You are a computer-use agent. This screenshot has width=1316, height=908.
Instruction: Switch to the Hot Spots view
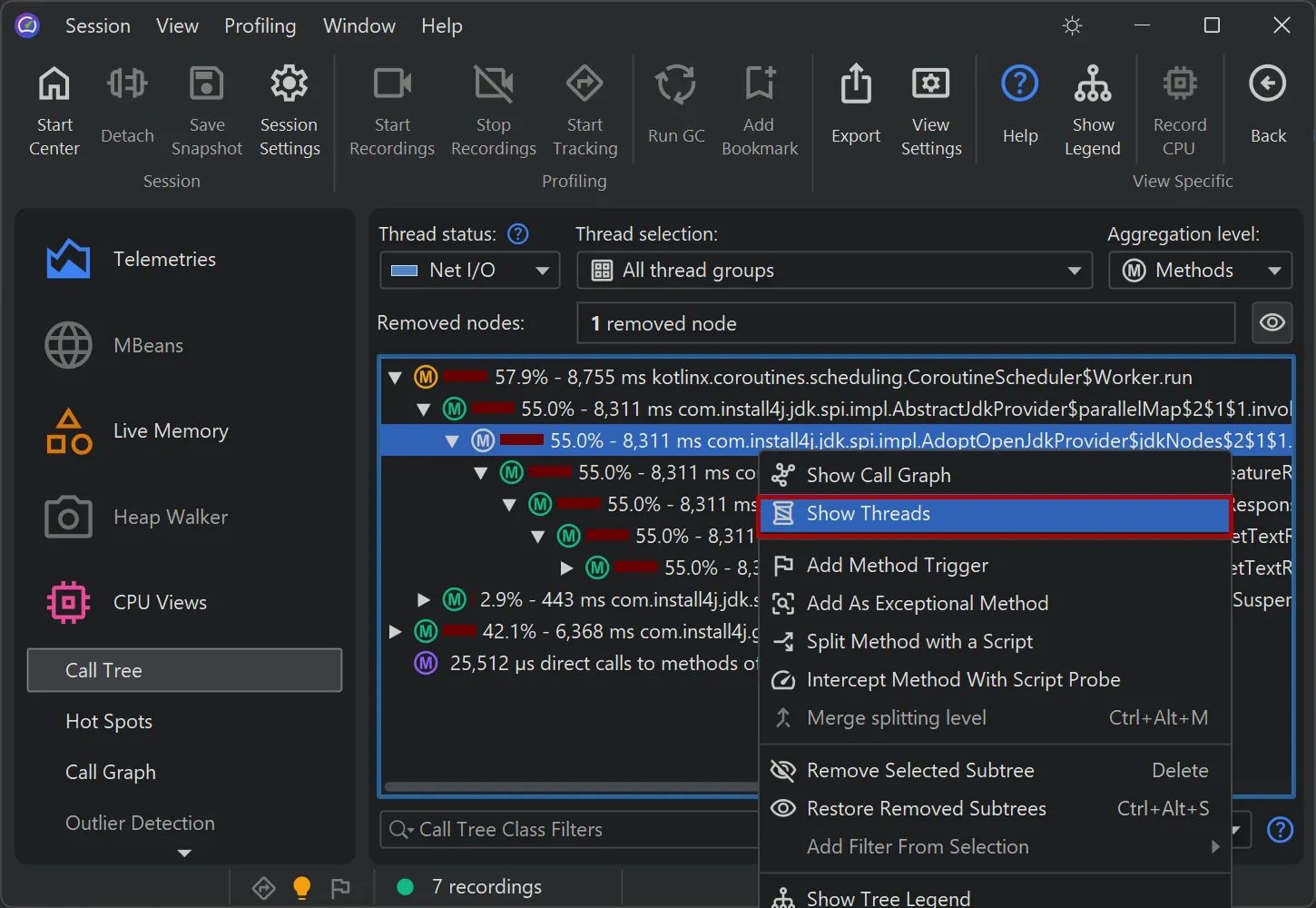click(109, 721)
